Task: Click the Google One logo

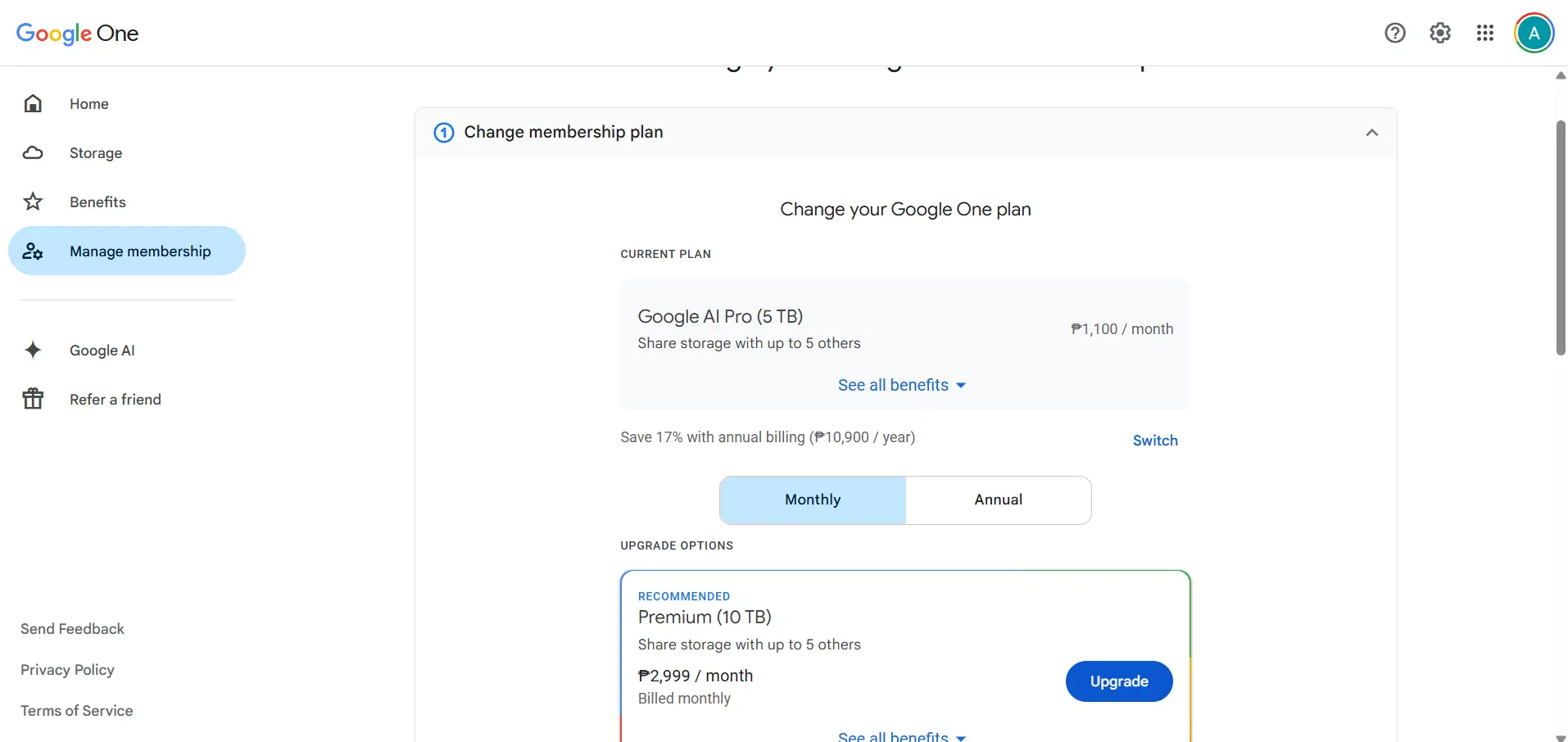Action: [x=77, y=34]
